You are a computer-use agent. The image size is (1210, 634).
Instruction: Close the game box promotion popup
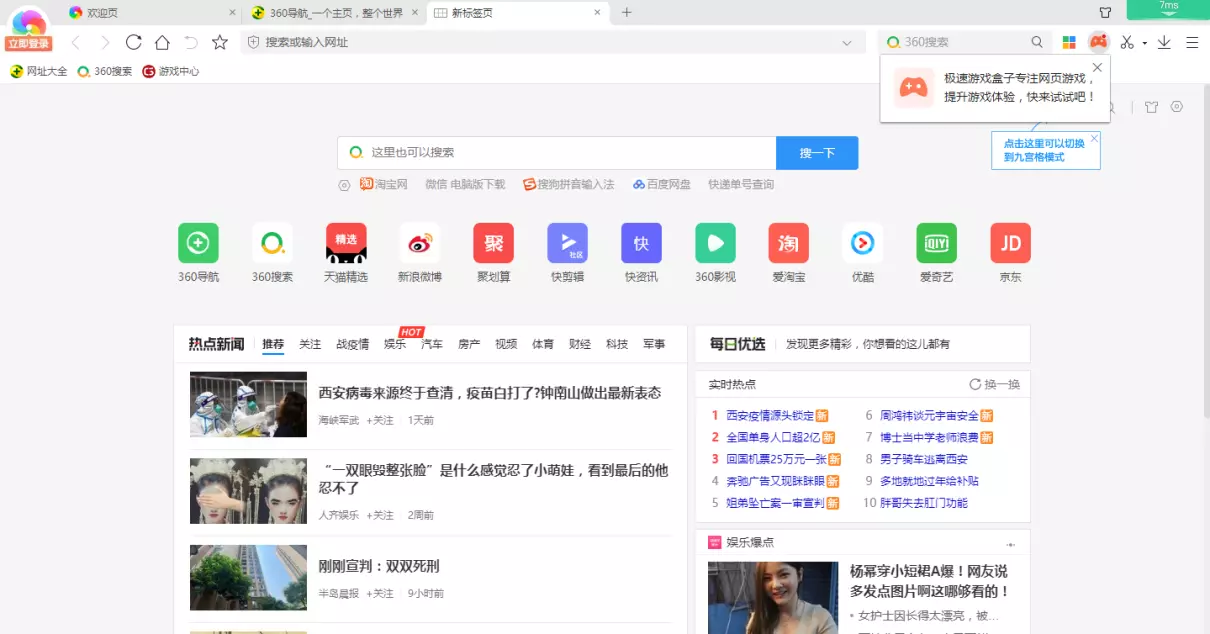1097,68
